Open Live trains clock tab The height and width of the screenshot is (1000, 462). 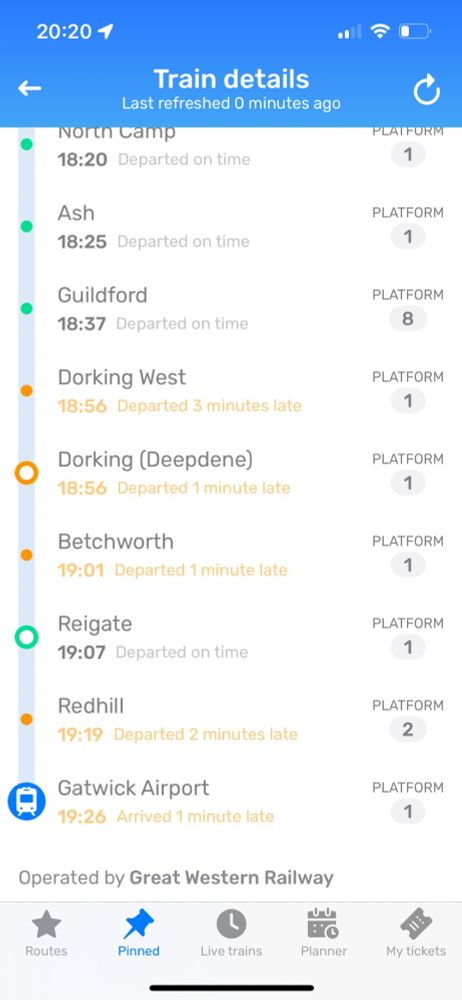point(231,934)
